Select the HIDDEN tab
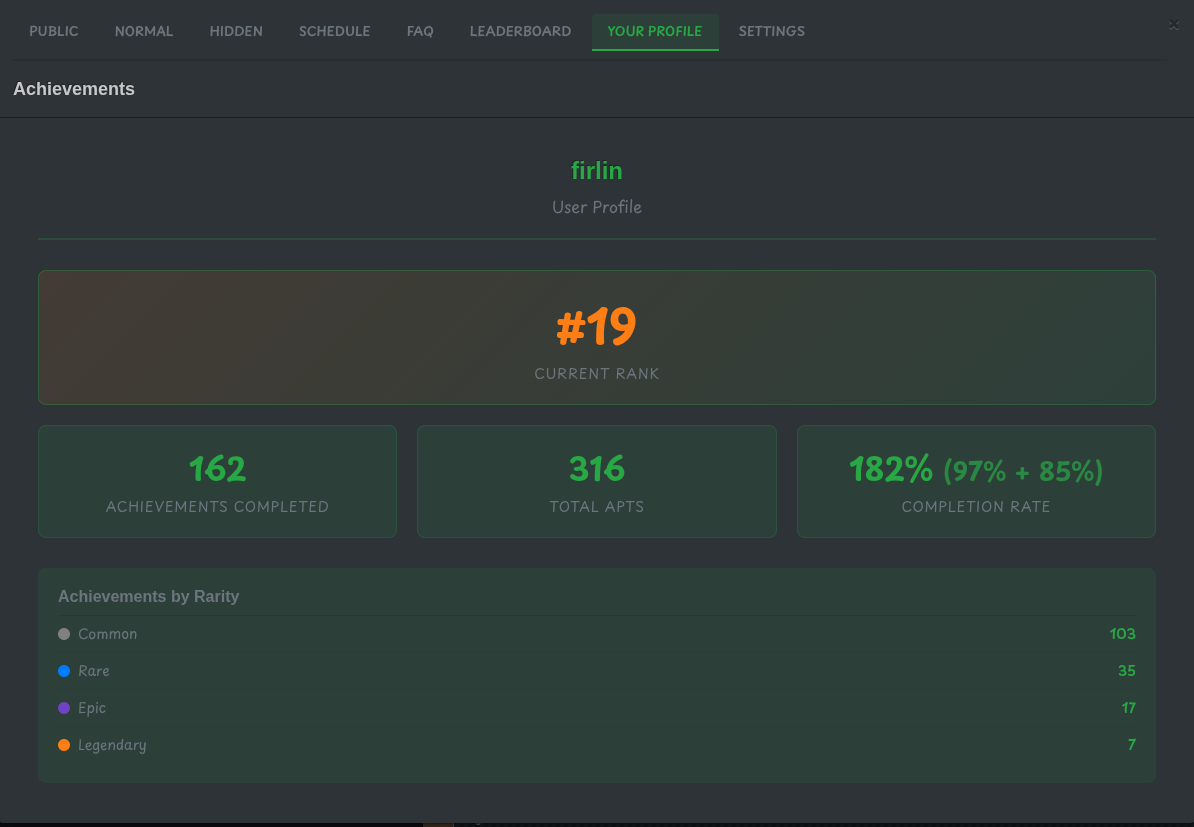 pyautogui.click(x=235, y=31)
